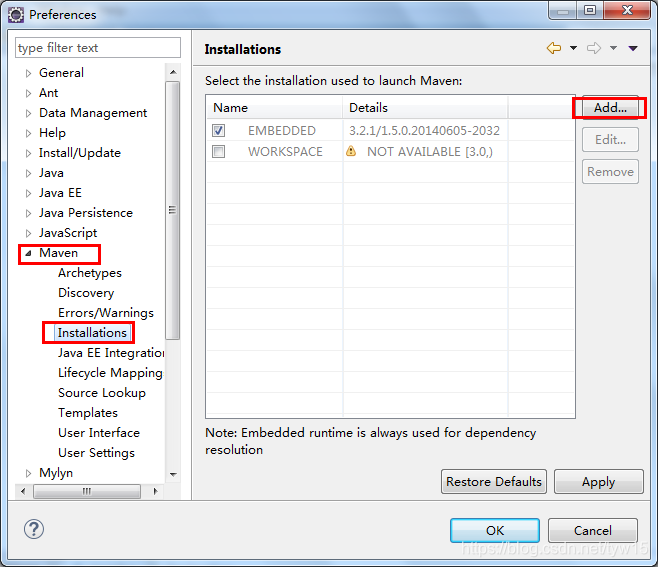Image resolution: width=658 pixels, height=567 pixels.
Task: Select the WORKSPACE row name
Action: [x=285, y=152]
